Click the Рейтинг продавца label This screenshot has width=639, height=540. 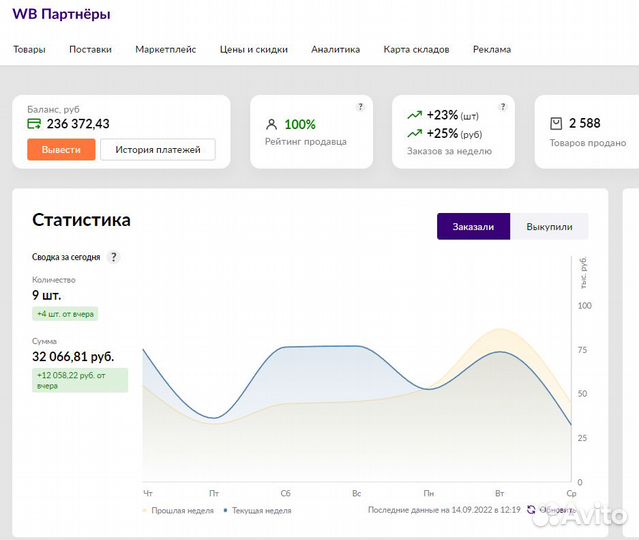[x=306, y=142]
